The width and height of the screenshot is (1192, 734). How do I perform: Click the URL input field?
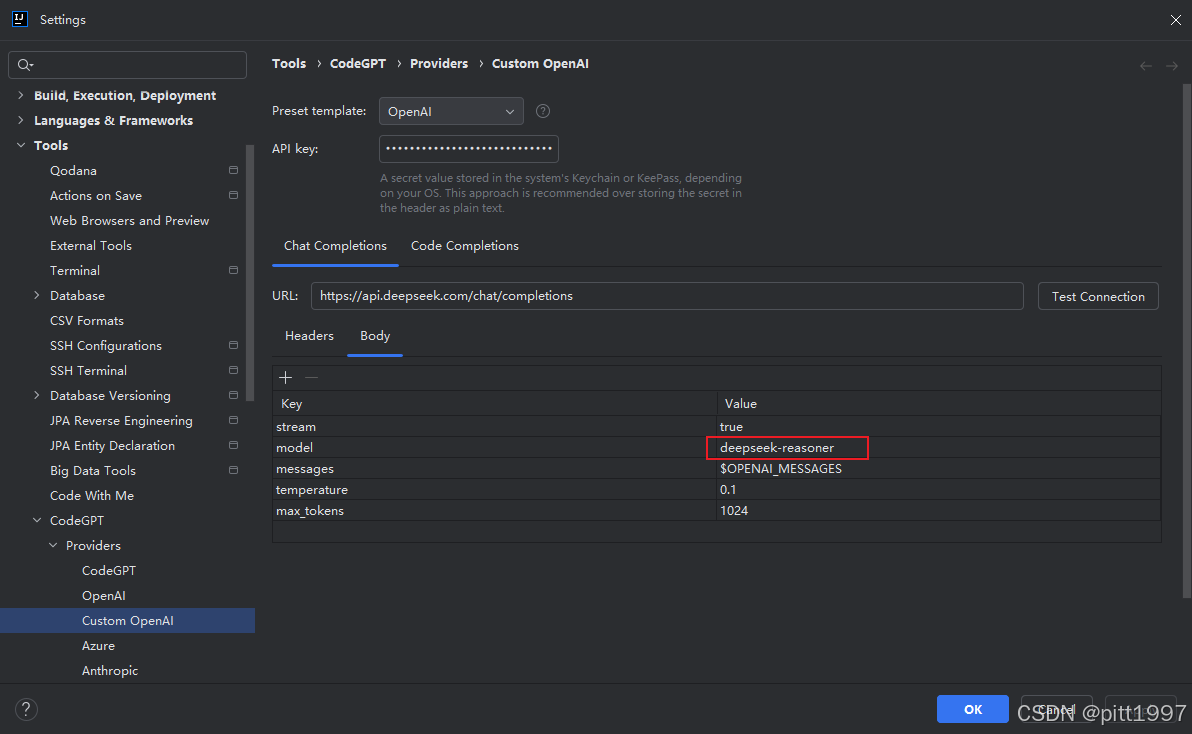click(667, 296)
